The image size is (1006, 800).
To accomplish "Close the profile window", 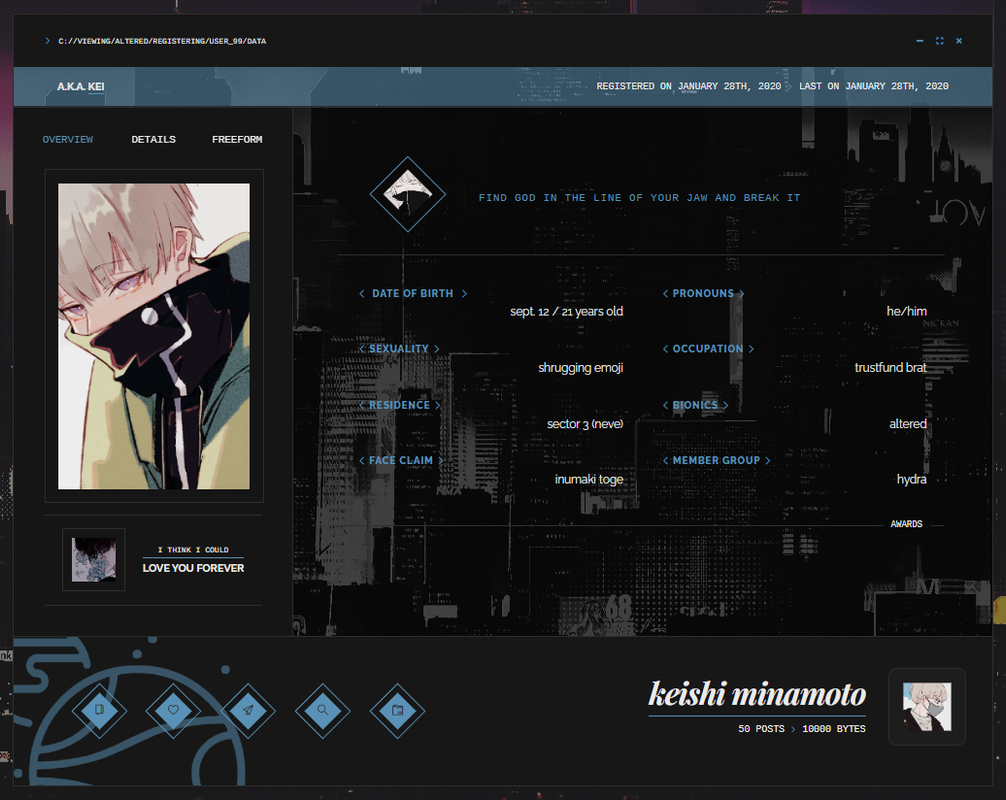I will pos(959,41).
